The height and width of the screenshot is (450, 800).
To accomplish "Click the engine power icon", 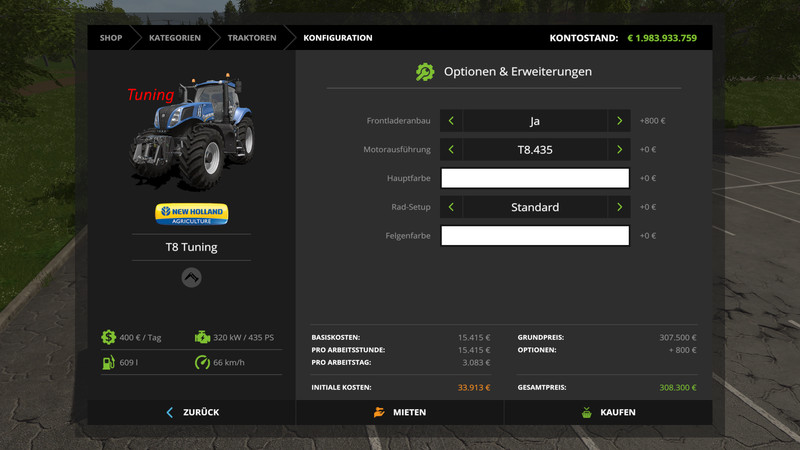I will (x=203, y=337).
